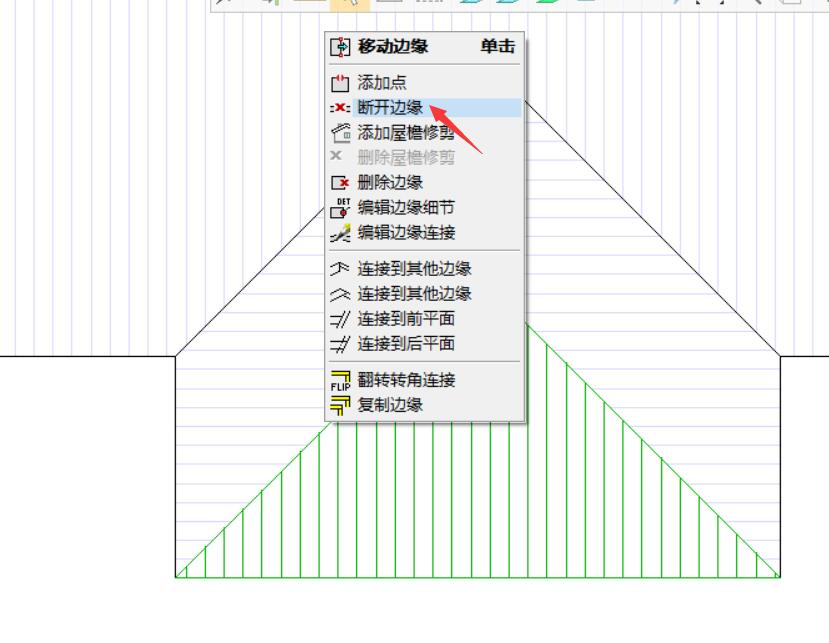
Task: Pick 连接到其他边缘 with the overlapping-roof icon
Action: (425, 269)
